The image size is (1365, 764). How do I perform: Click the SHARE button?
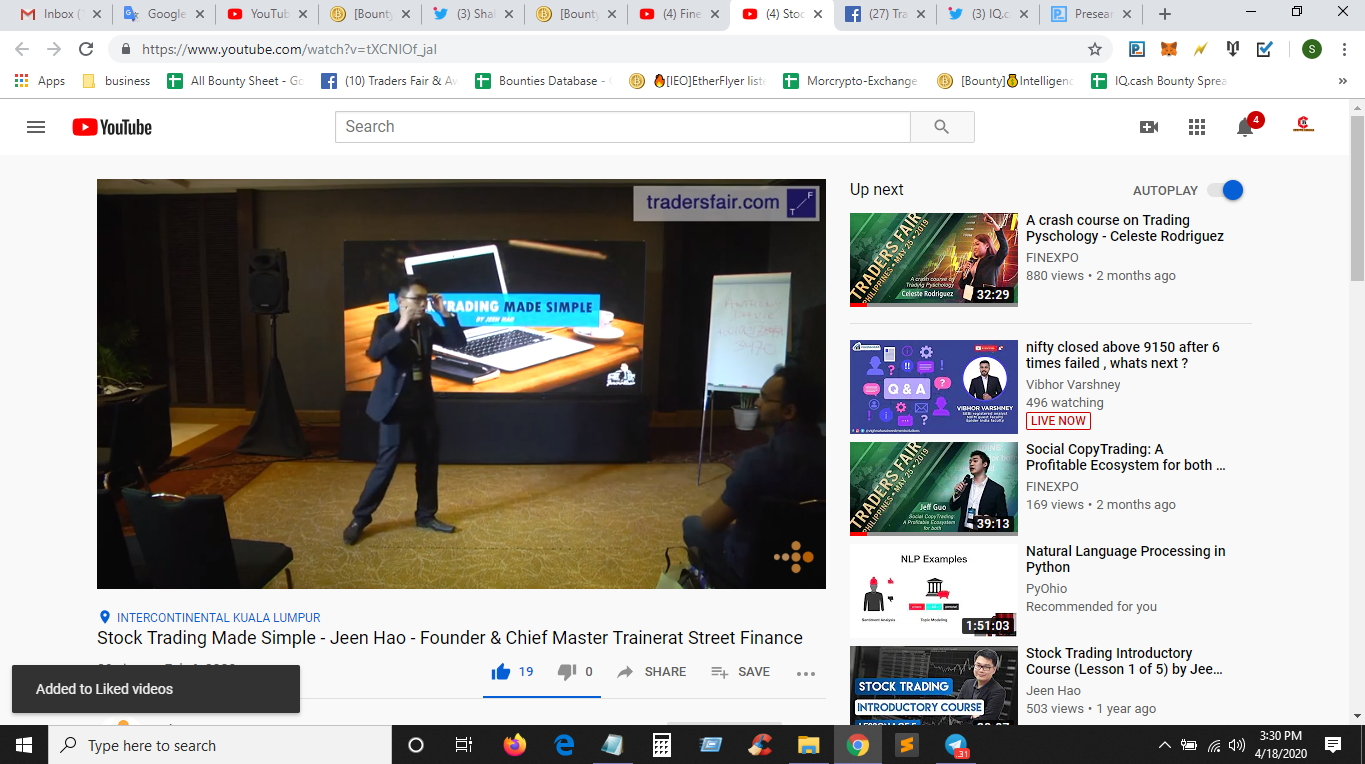pyautogui.click(x=651, y=672)
